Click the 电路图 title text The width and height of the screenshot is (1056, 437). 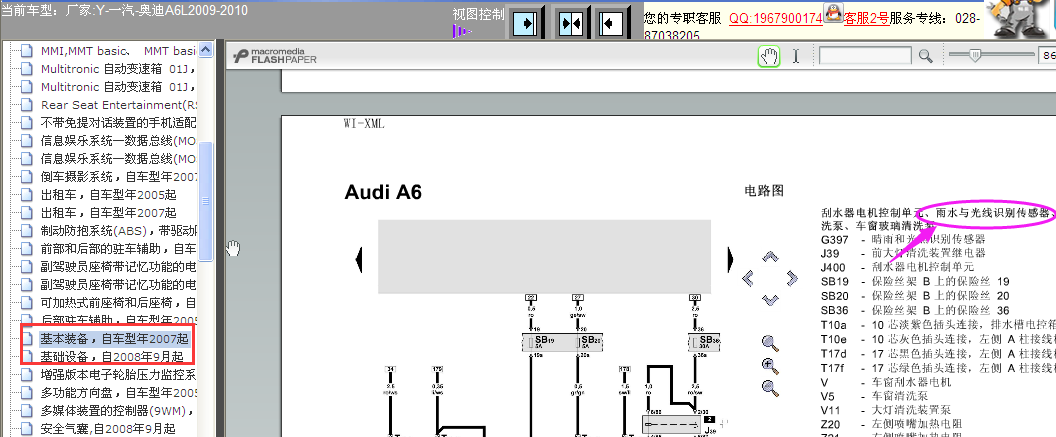tap(764, 191)
